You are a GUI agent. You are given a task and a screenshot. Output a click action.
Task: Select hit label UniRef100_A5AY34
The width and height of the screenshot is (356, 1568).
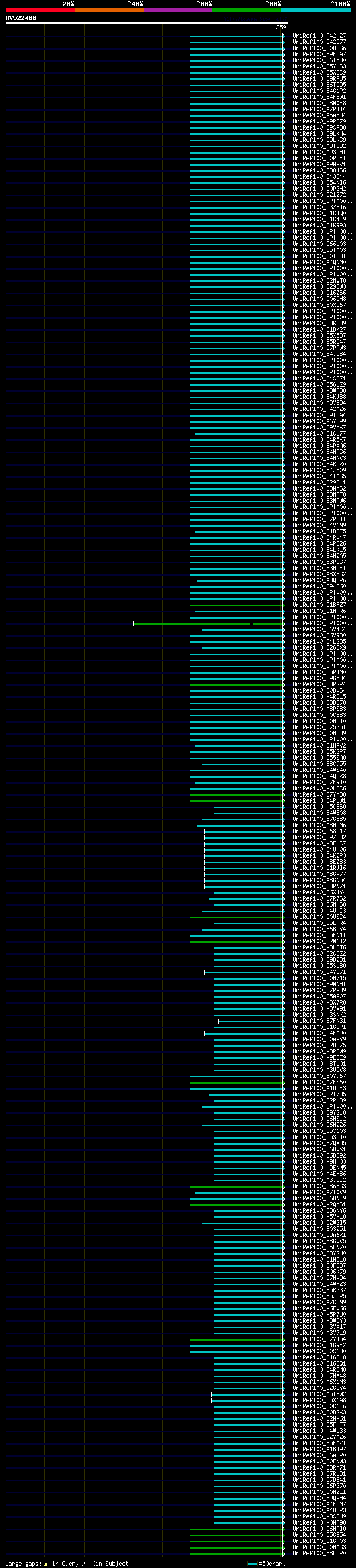click(x=319, y=115)
